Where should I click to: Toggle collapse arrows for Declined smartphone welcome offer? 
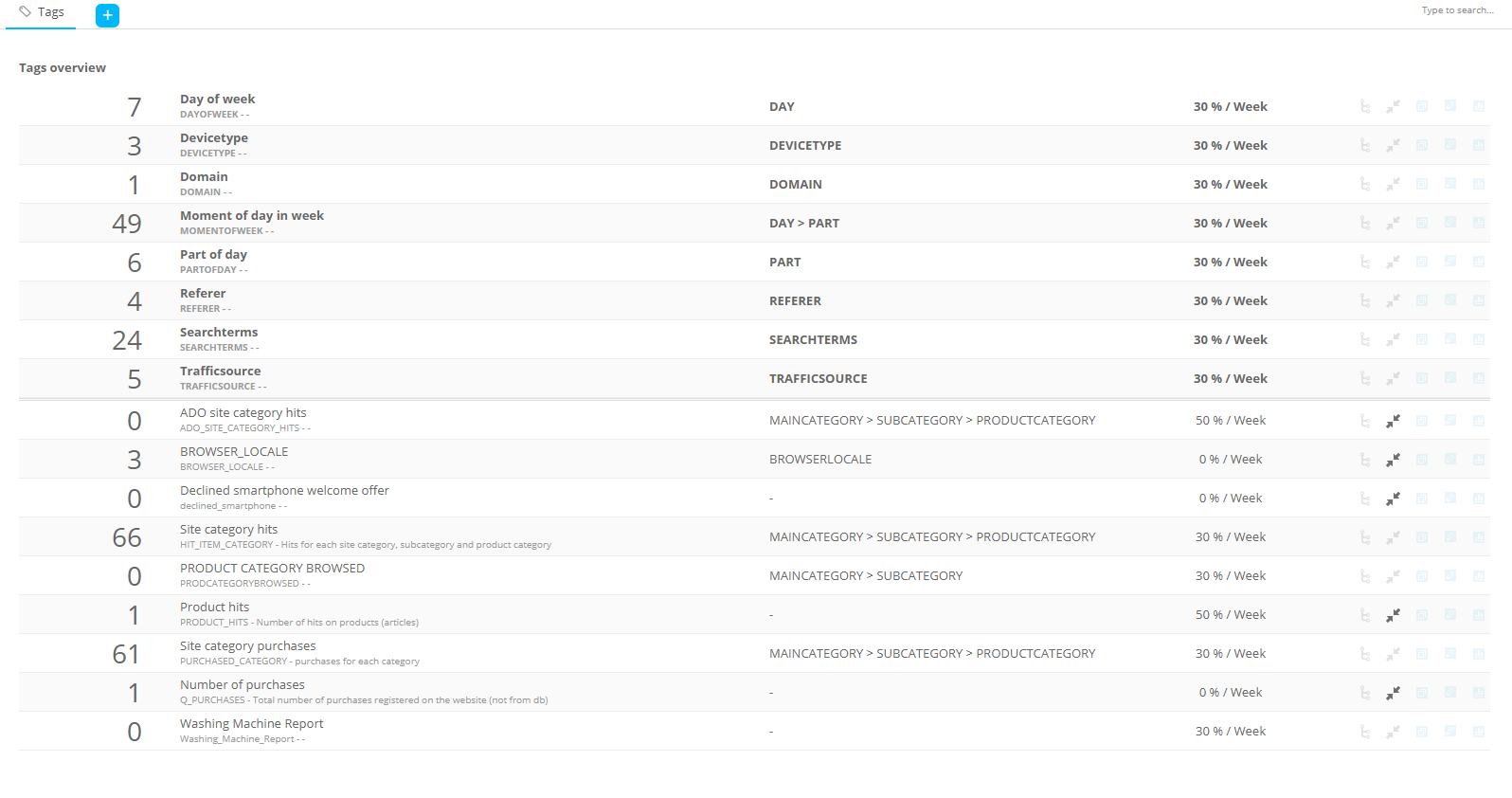(1394, 499)
